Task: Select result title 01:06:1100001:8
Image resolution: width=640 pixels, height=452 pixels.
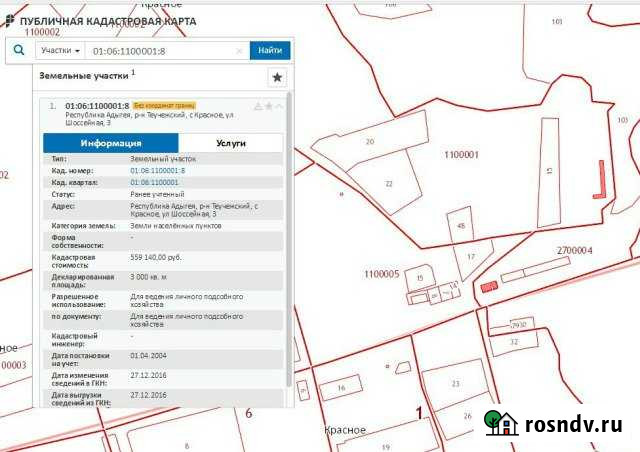Action: click(x=97, y=105)
